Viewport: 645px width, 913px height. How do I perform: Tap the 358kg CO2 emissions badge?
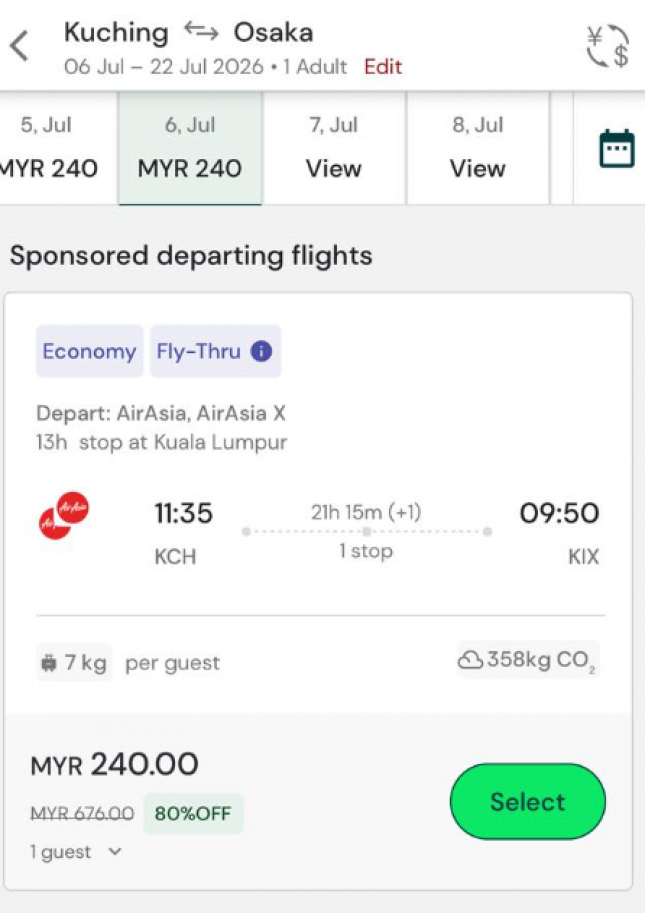(x=528, y=660)
